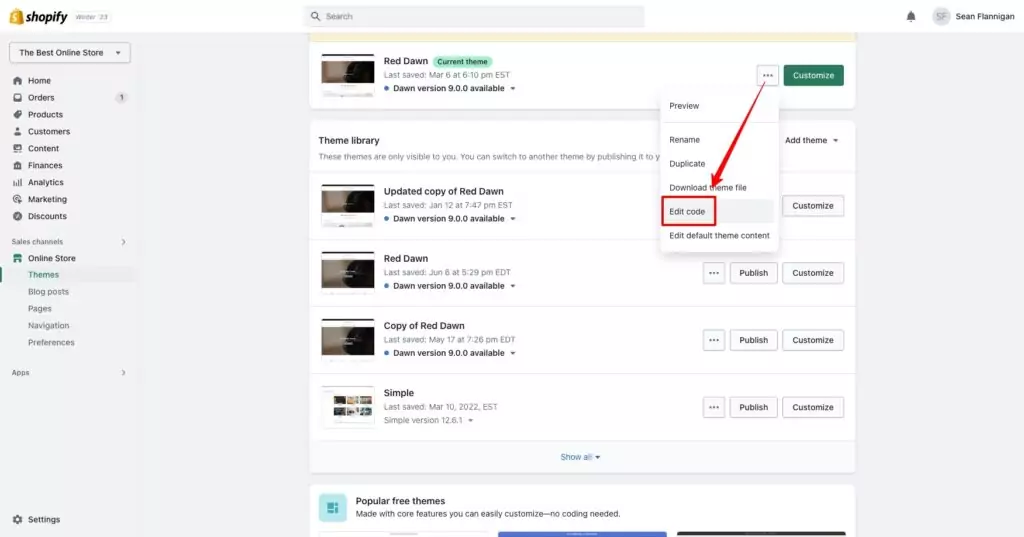Screen dimensions: 1024x537
Task: Open Navigation in the sidebar
Action: 48,326
